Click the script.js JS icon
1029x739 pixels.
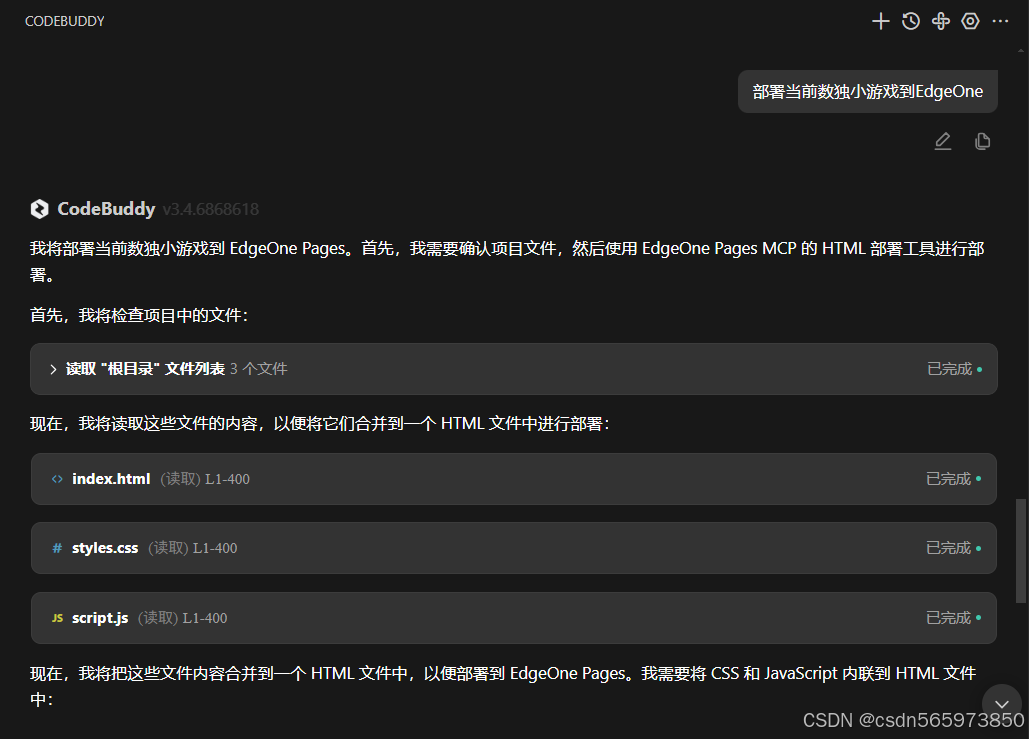click(x=57, y=618)
